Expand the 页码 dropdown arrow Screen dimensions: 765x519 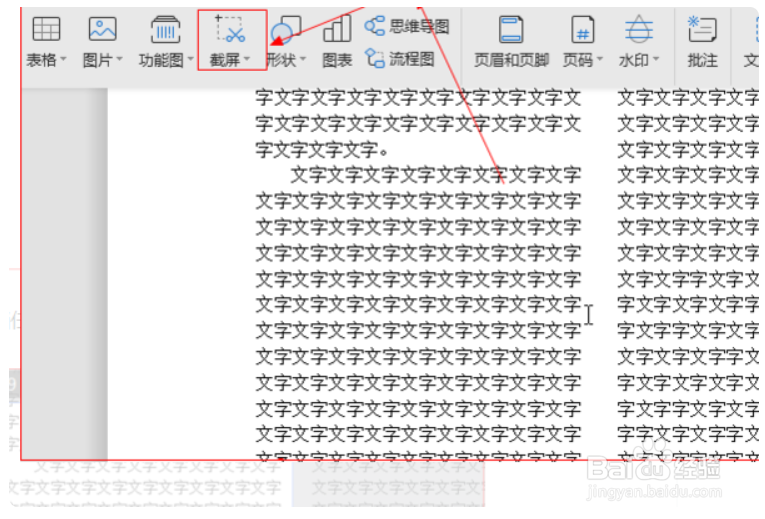pos(600,60)
